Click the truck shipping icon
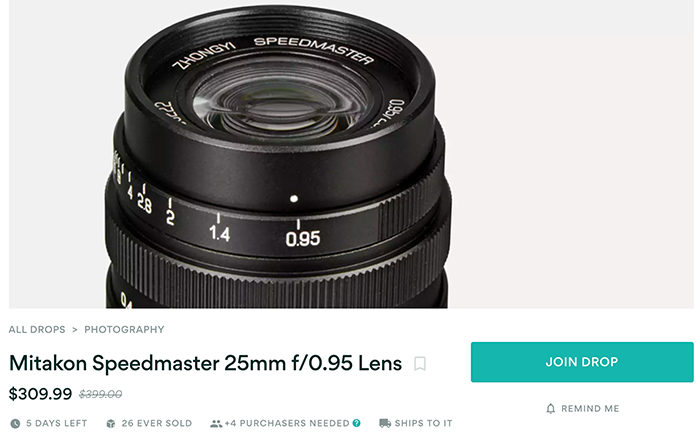This screenshot has height=432, width=700. point(385,423)
